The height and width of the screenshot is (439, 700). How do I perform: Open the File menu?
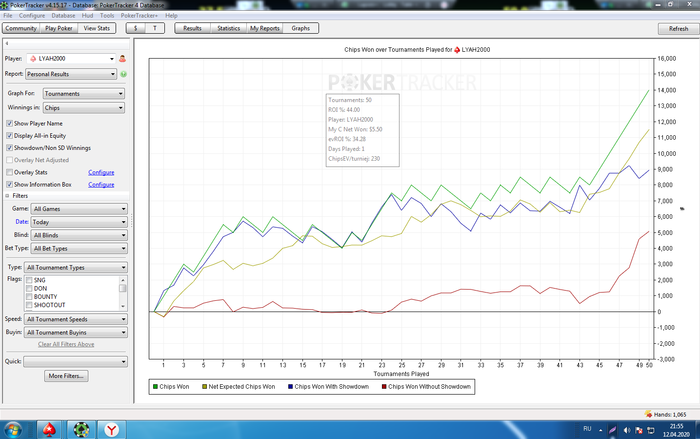[8, 15]
